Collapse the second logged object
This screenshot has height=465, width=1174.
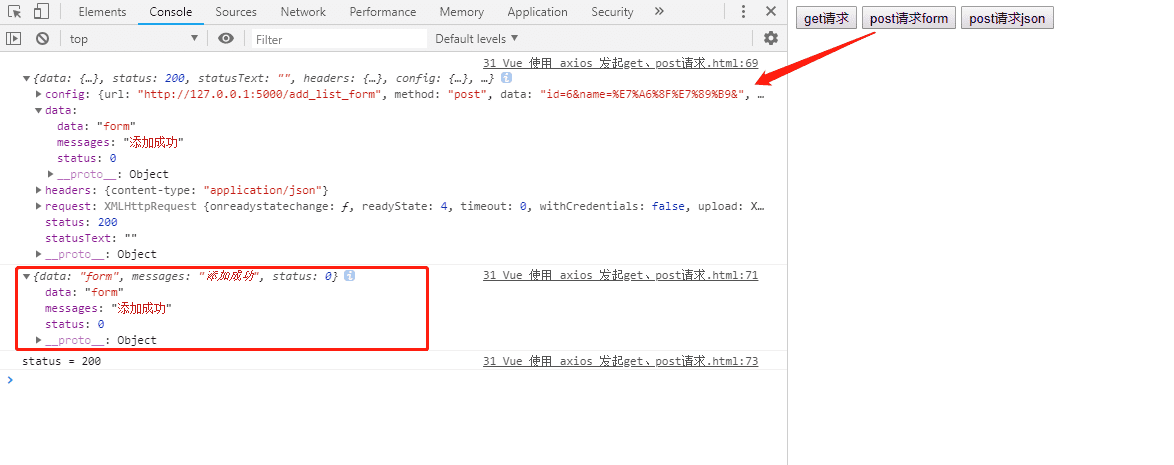tap(27, 277)
